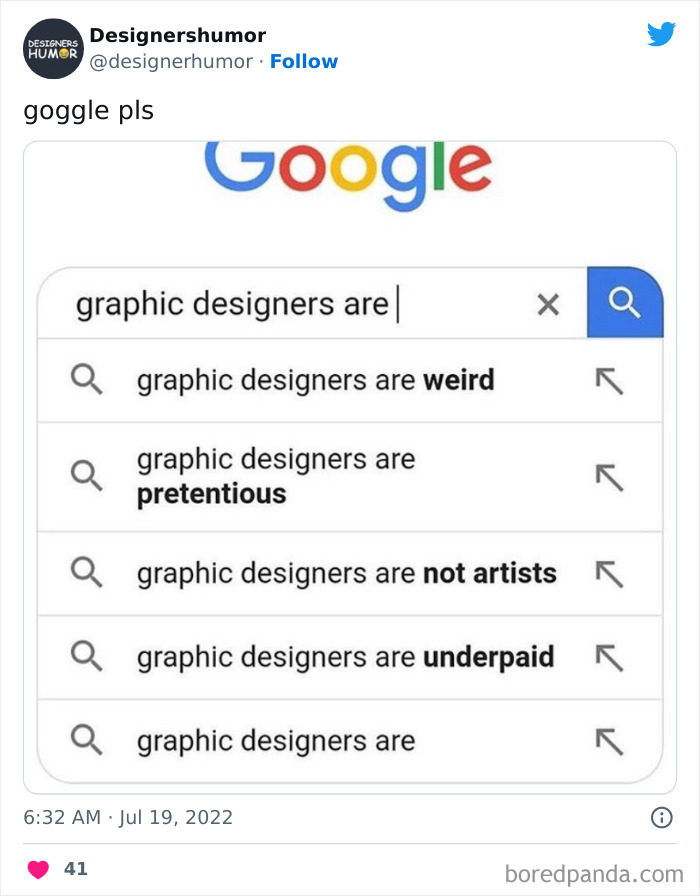
Task: Click the magnifier icon beside 'graphic designers are weird'
Action: point(87,380)
